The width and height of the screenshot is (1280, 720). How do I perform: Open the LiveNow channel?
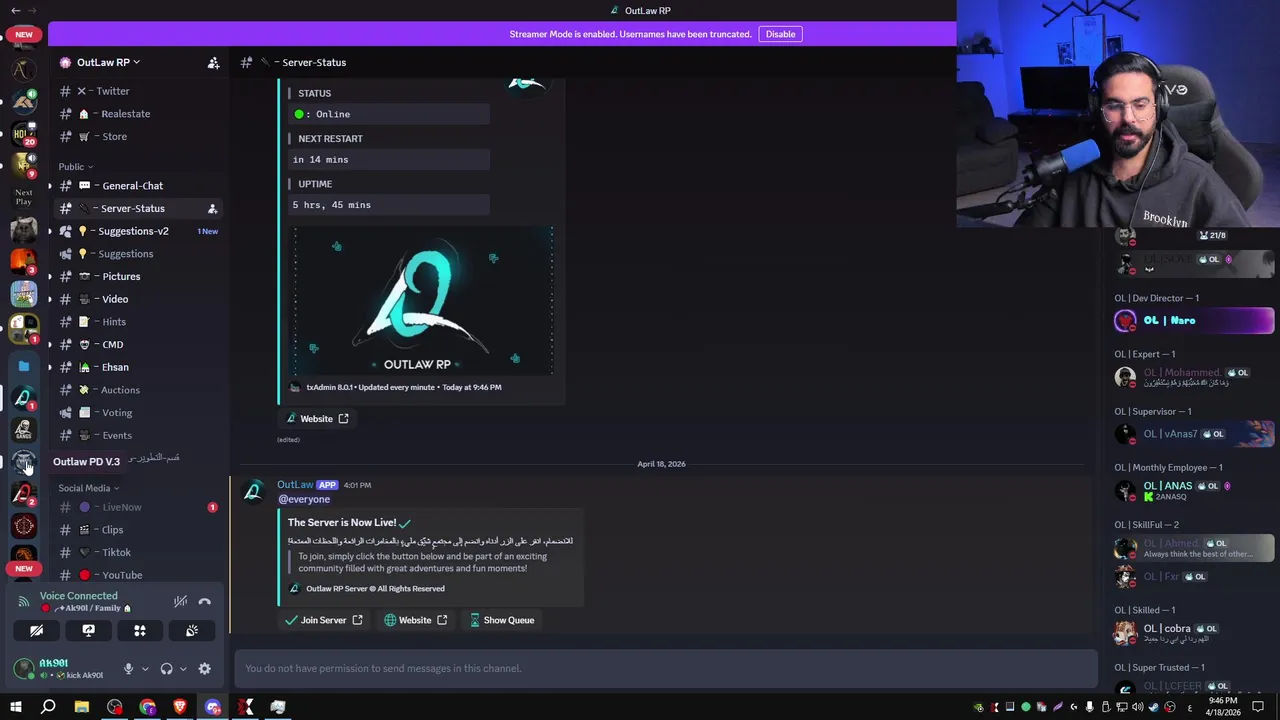(x=138, y=507)
